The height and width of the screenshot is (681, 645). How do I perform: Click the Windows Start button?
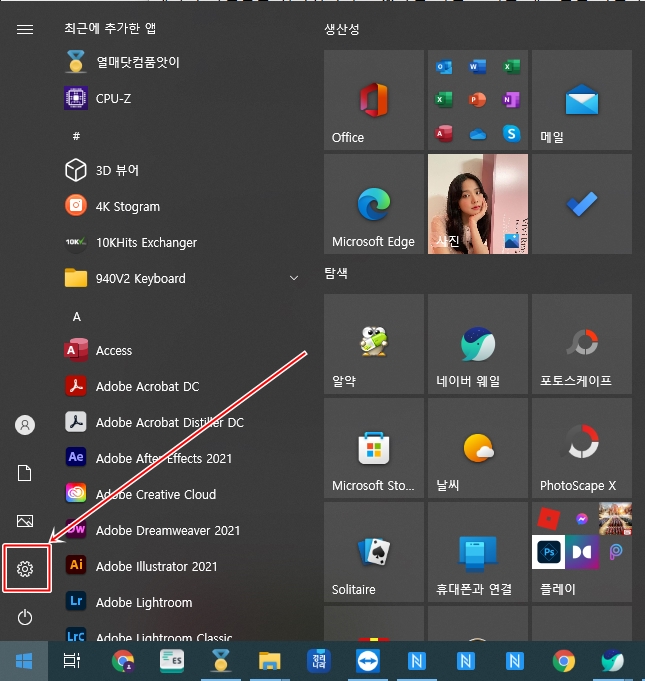pos(24,661)
